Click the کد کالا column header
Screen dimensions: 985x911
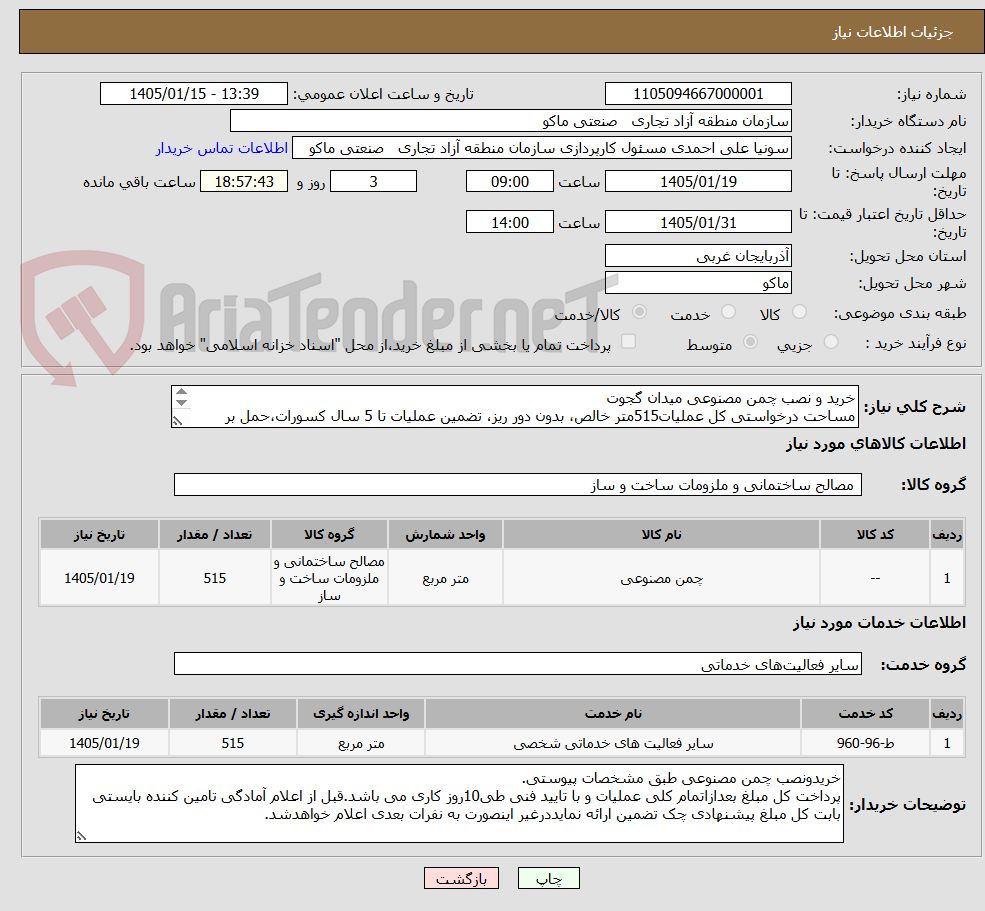(875, 534)
